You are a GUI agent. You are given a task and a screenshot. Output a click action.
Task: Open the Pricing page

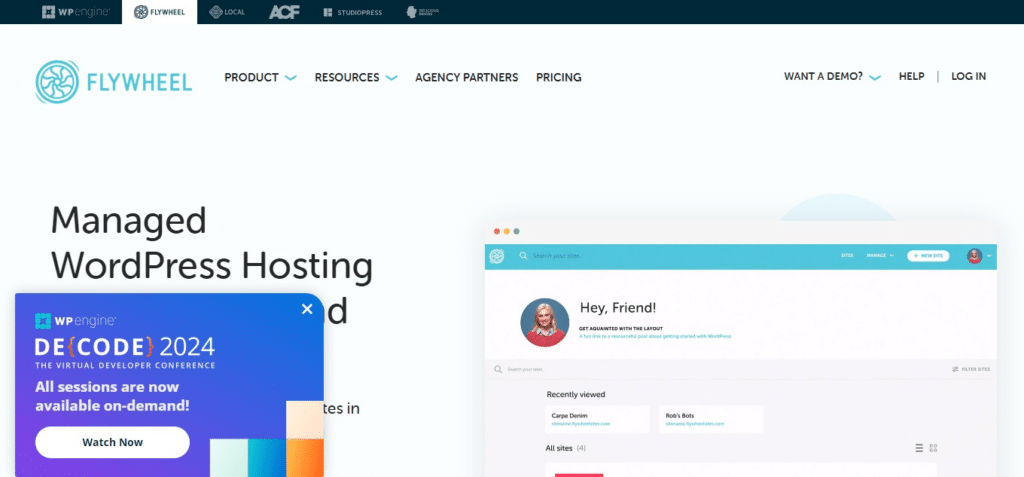(558, 77)
